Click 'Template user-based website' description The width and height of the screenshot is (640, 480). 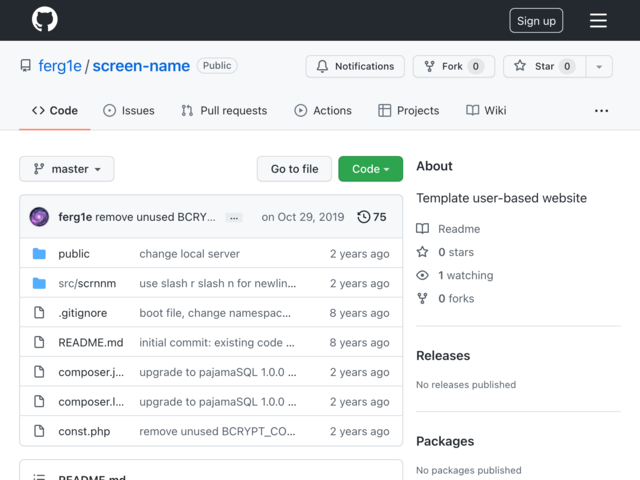point(501,198)
